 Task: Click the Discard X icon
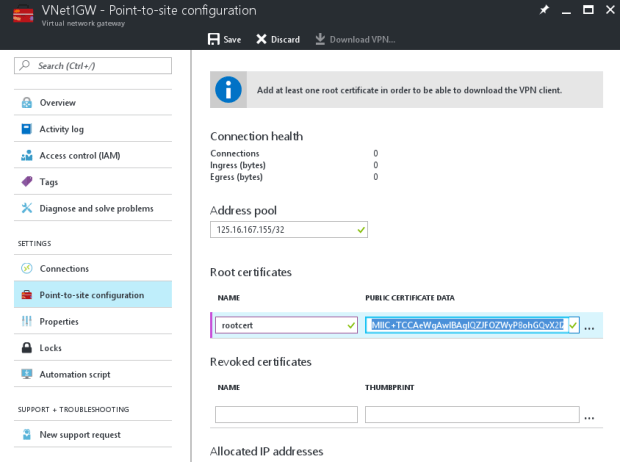point(261,39)
